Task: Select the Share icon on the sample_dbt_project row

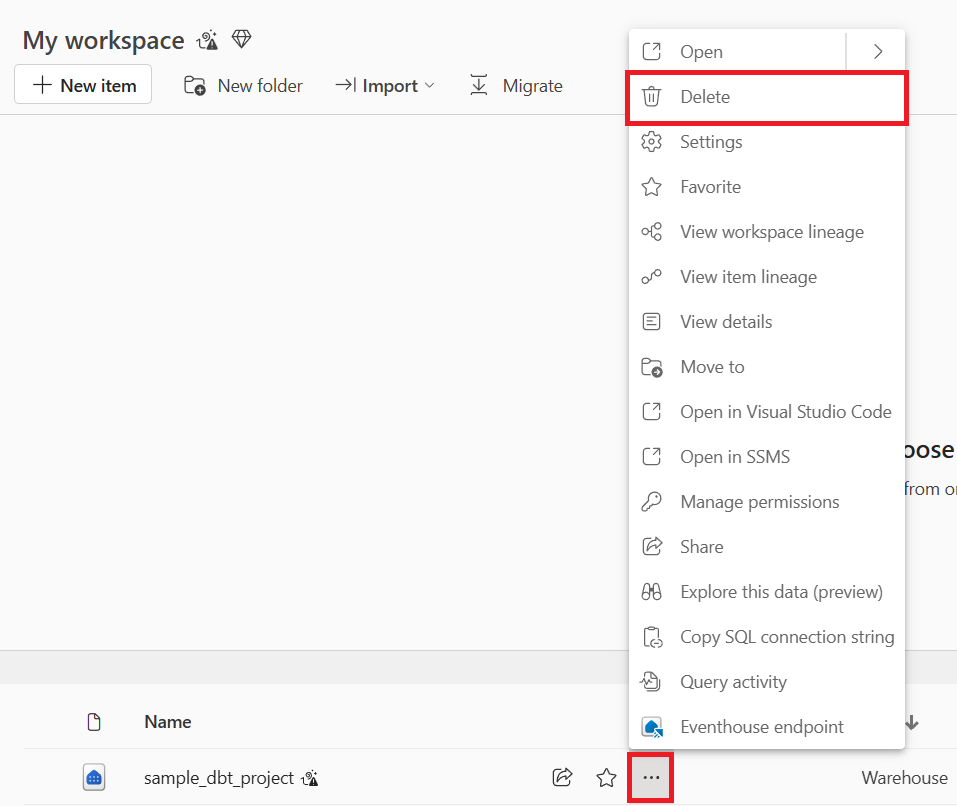Action: (562, 777)
